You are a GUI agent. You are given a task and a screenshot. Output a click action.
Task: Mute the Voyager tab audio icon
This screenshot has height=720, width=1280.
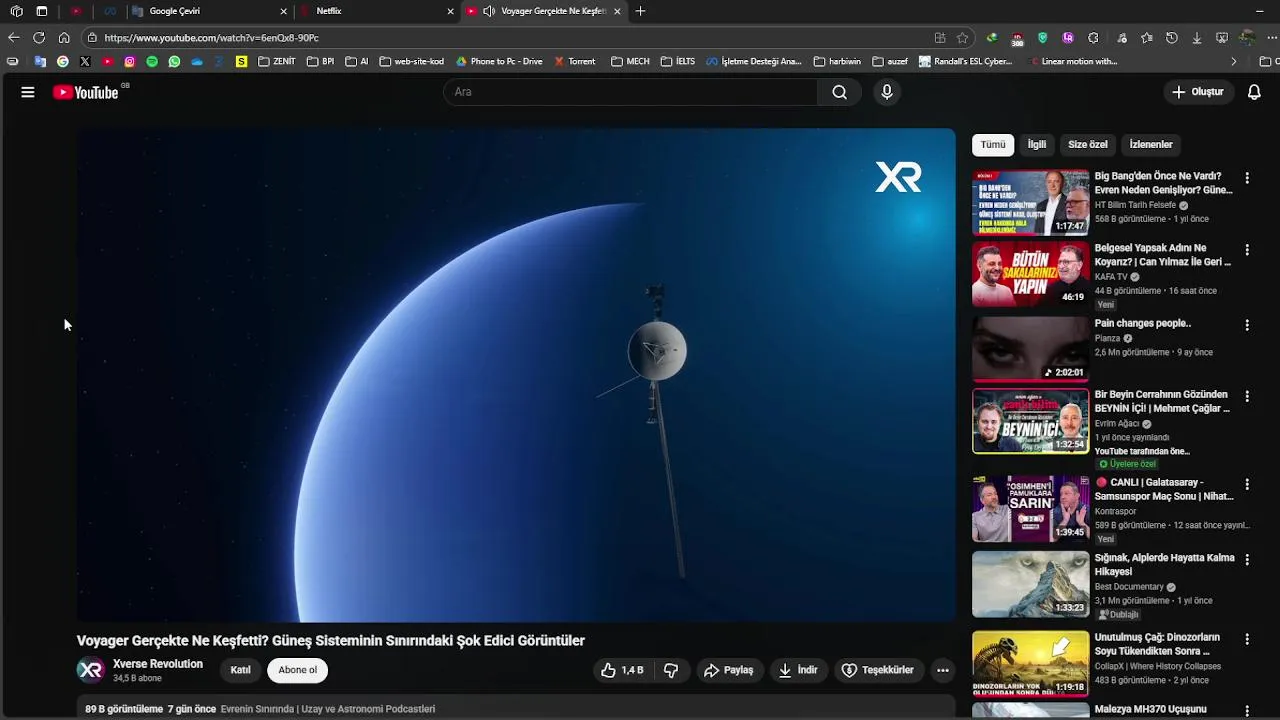coord(489,11)
